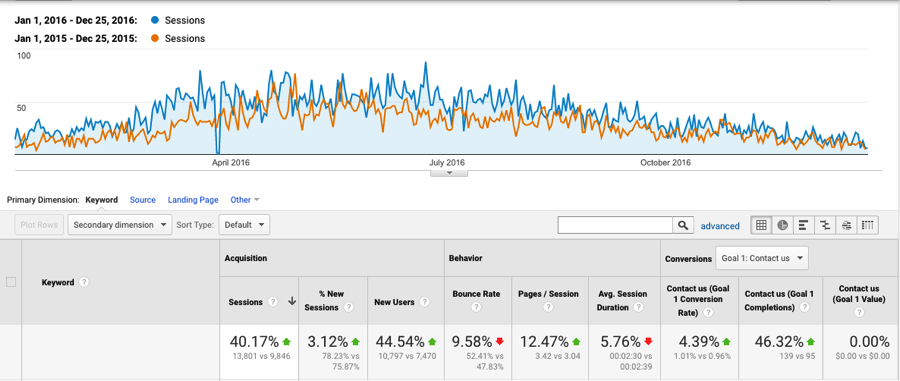The width and height of the screenshot is (900, 381).
Task: Open the advanced filter link
Action: click(720, 226)
